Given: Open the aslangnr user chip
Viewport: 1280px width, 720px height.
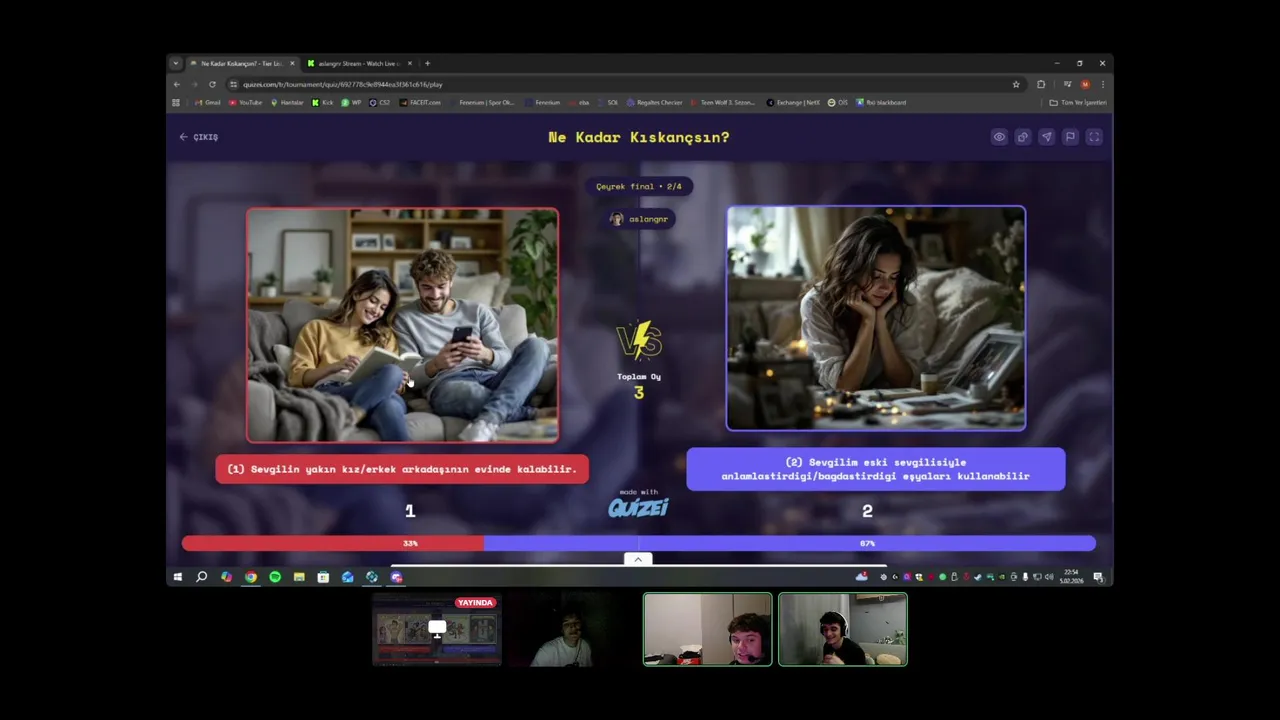Looking at the screenshot, I should [639, 219].
